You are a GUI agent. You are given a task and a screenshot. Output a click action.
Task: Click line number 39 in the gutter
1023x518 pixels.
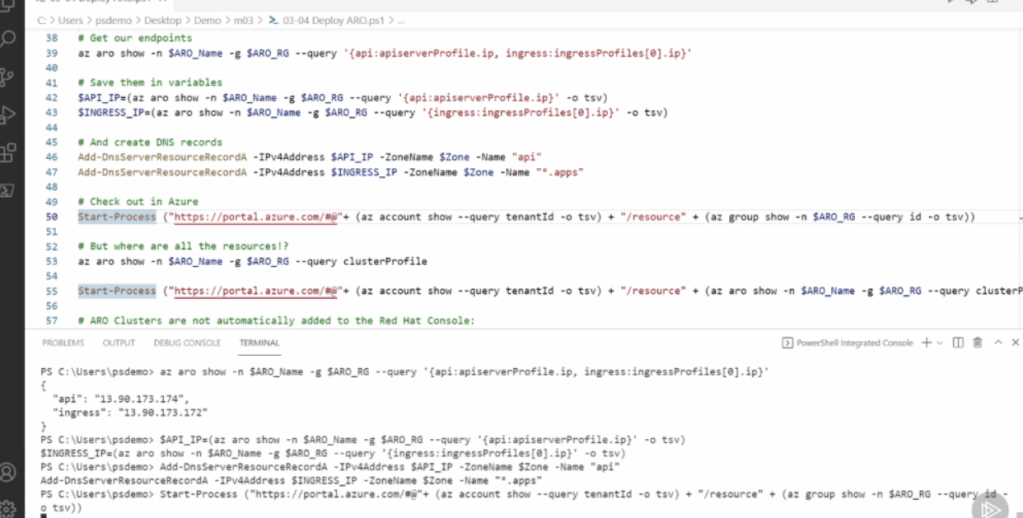coord(52,53)
